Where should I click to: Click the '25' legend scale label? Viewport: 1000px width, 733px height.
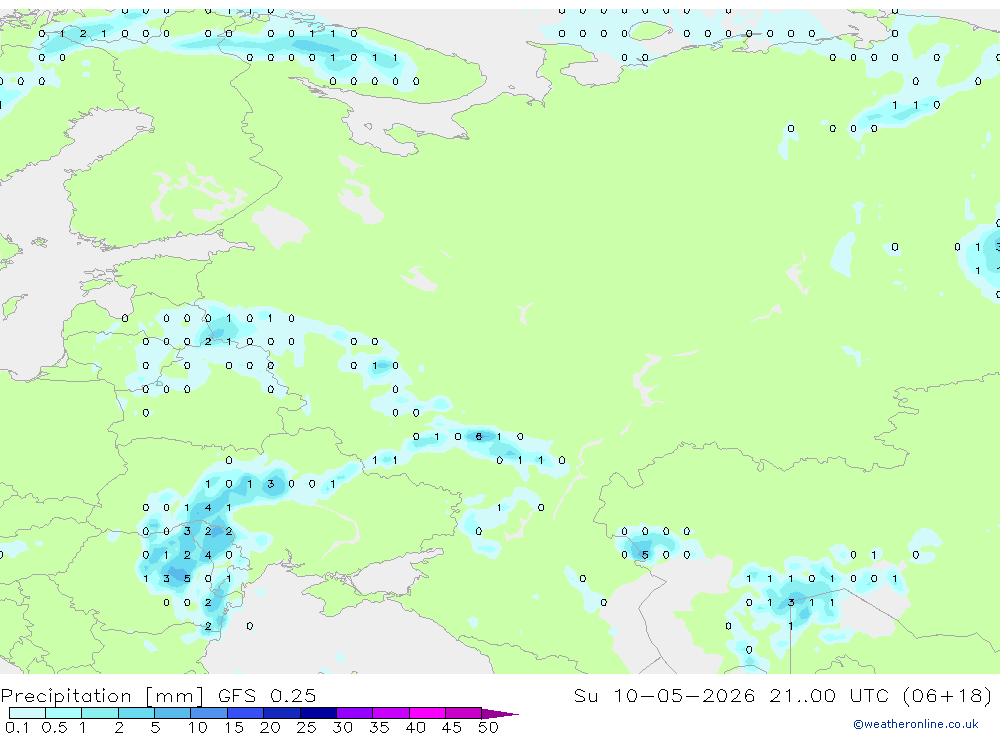click(x=306, y=727)
